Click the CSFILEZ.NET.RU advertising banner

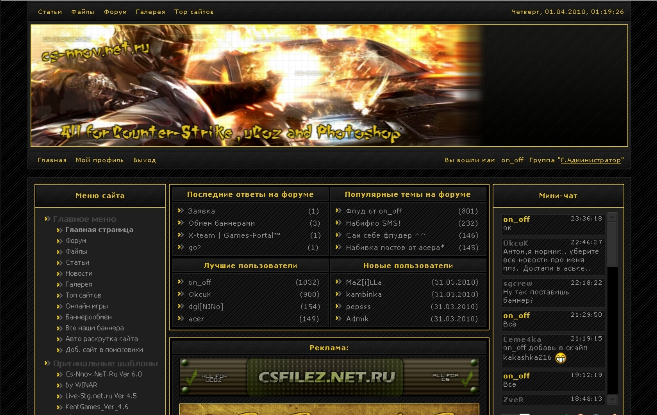(x=329, y=376)
